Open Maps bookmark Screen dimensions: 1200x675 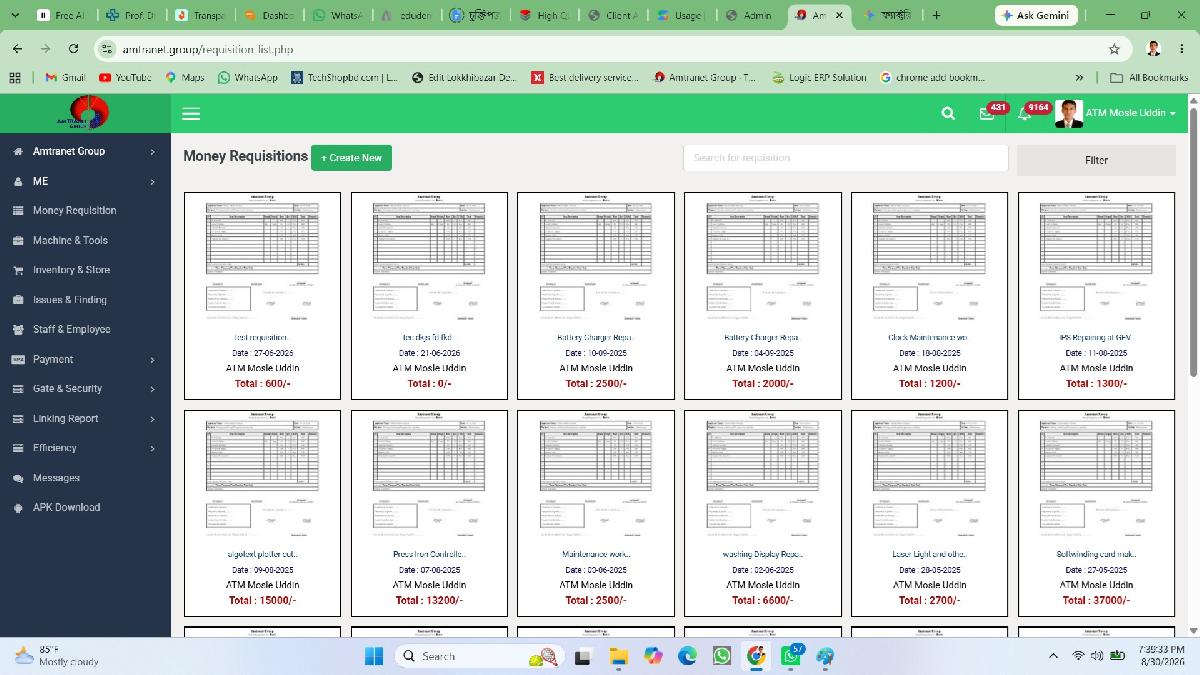184,77
